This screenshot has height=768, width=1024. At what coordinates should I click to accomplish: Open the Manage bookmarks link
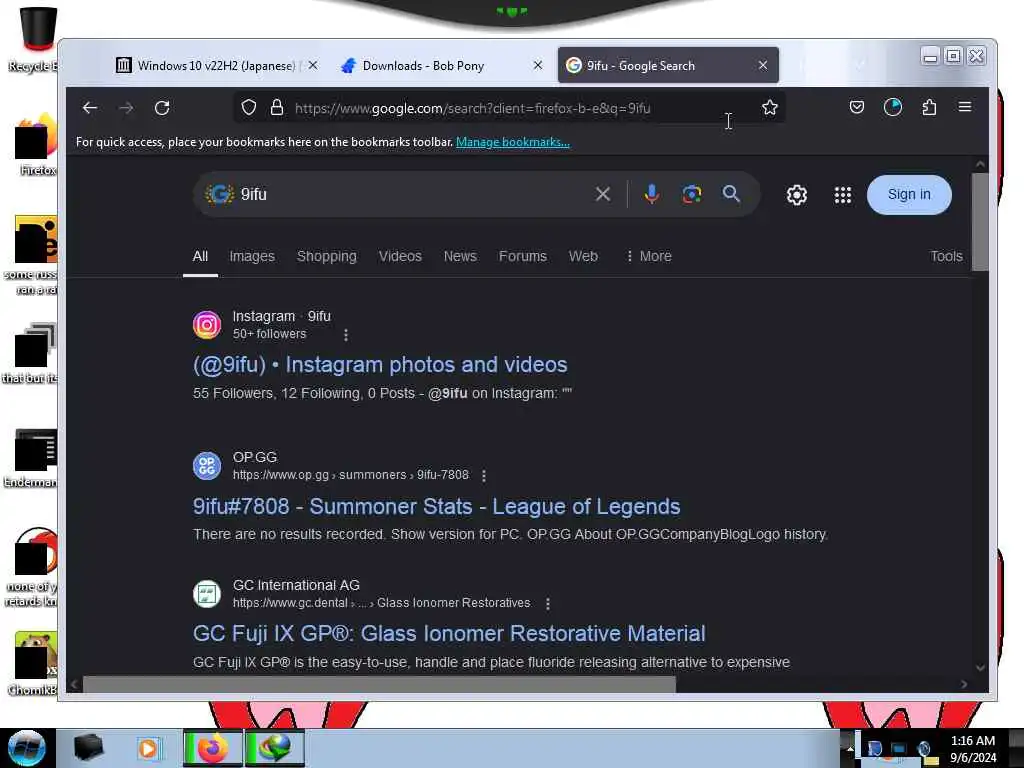coord(513,142)
